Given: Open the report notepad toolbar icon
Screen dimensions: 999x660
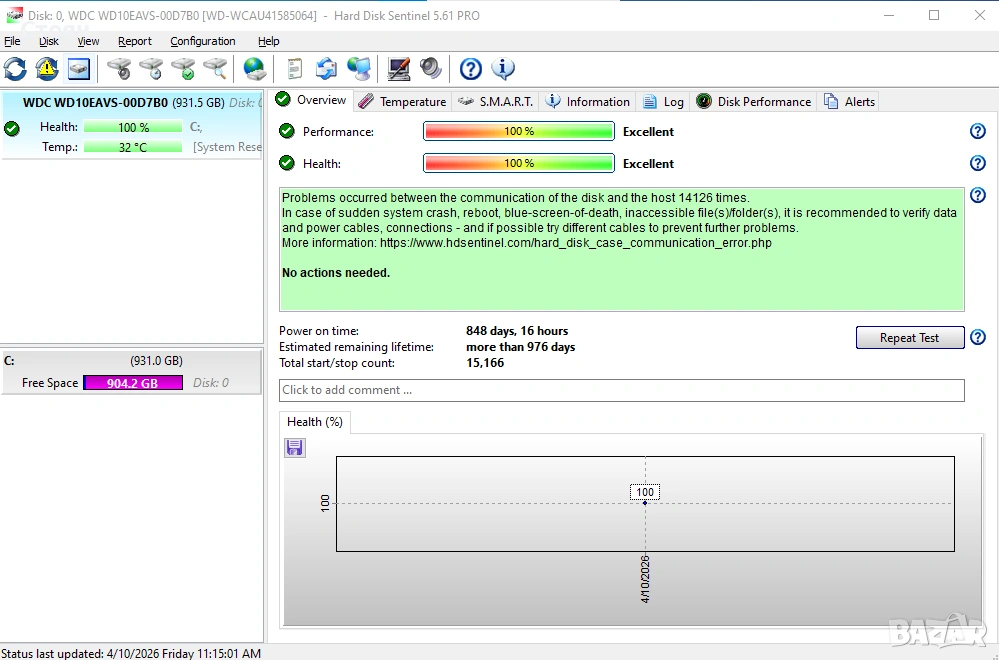Looking at the screenshot, I should pos(294,69).
